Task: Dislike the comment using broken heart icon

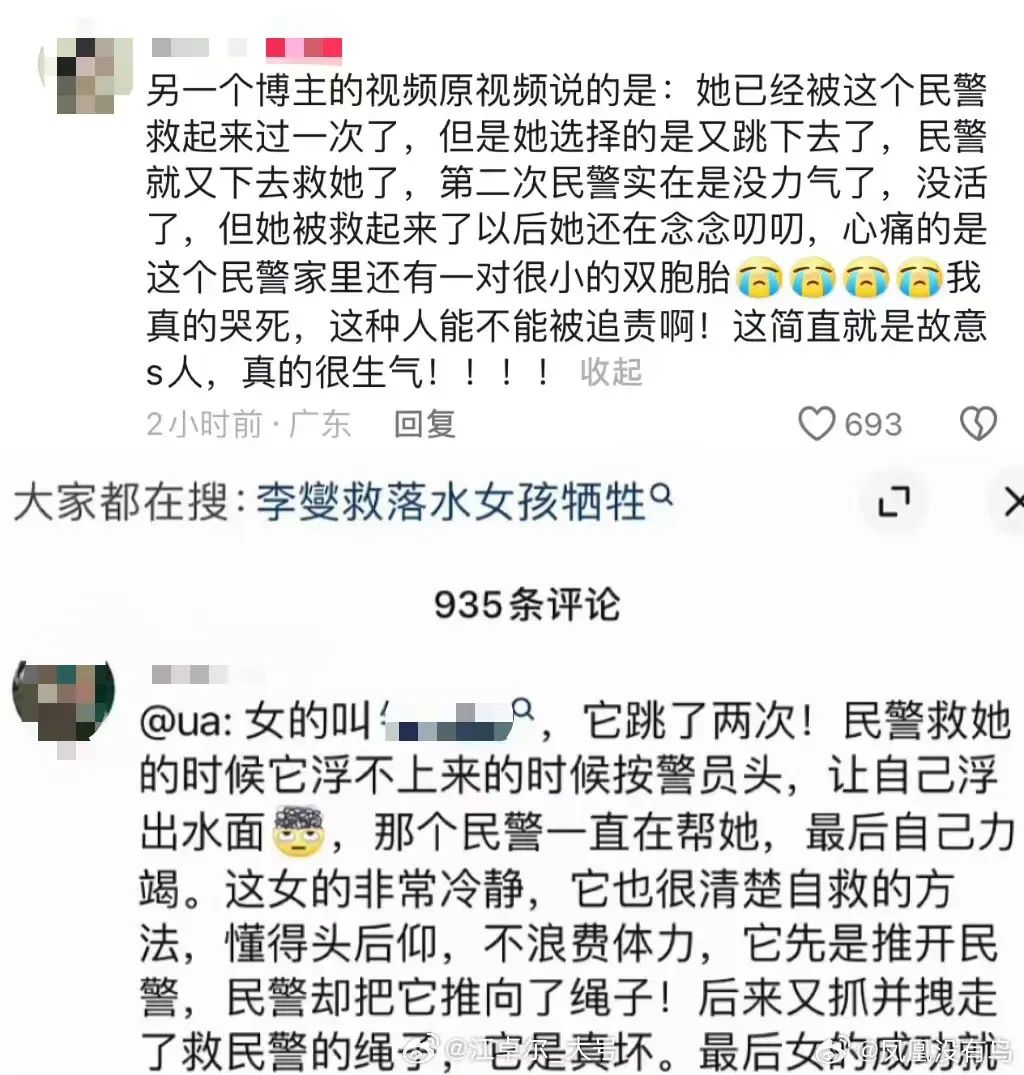Action: (x=978, y=423)
